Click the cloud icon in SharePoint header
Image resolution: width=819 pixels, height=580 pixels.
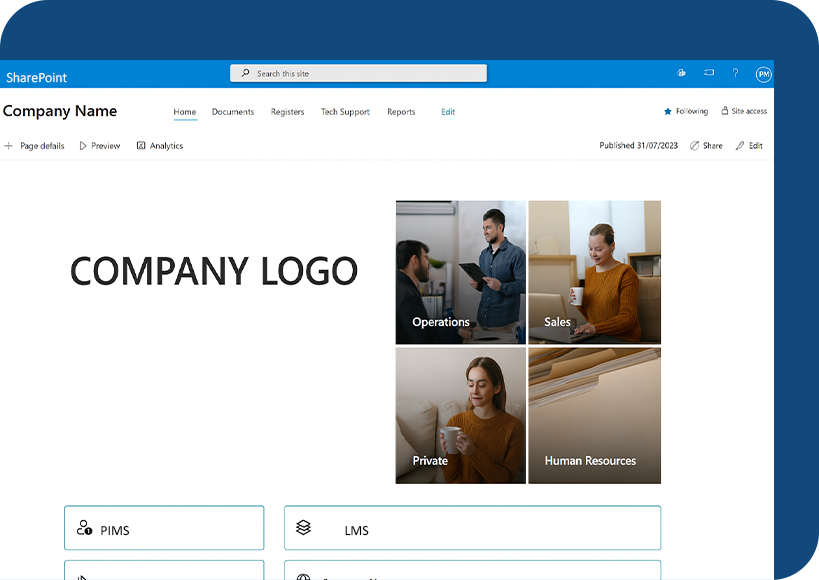point(681,73)
